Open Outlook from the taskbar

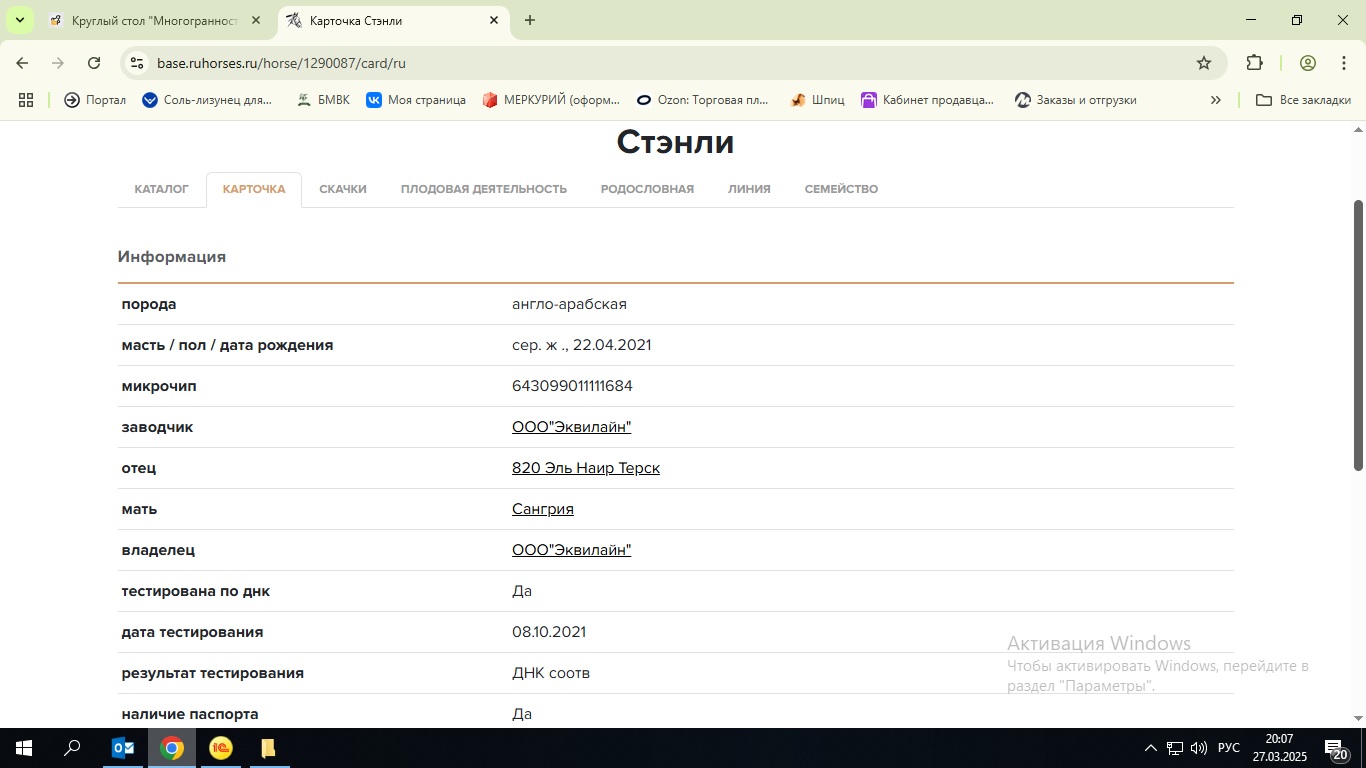point(122,748)
